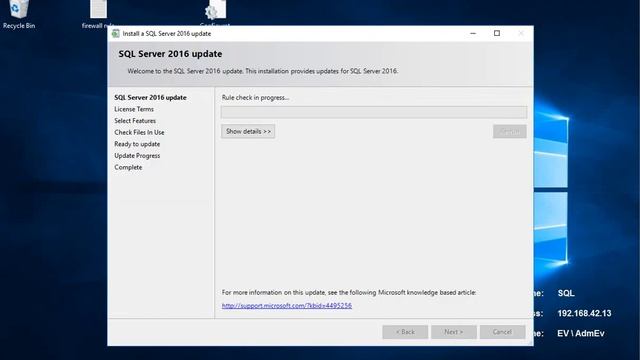This screenshot has height=360, width=640.
Task: Select the Select Features step
Action: [135, 121]
